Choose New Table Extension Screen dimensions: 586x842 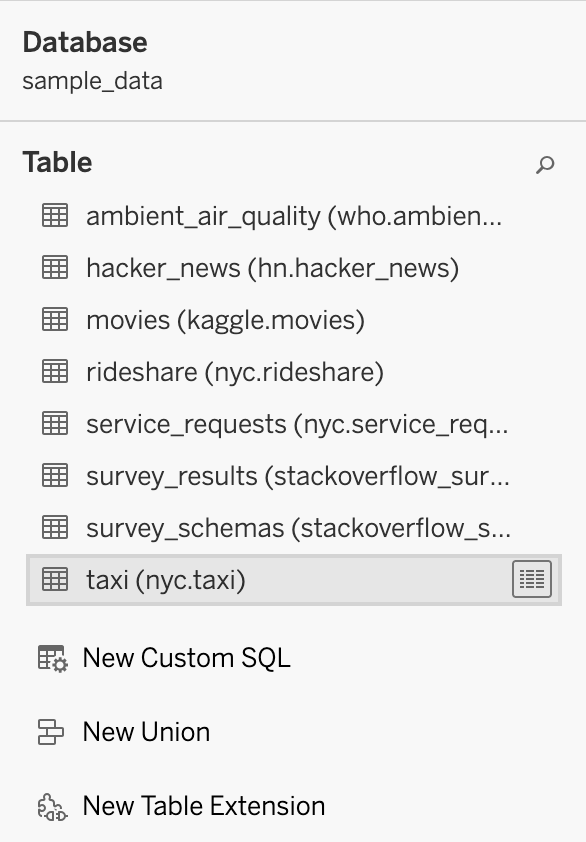[204, 807]
